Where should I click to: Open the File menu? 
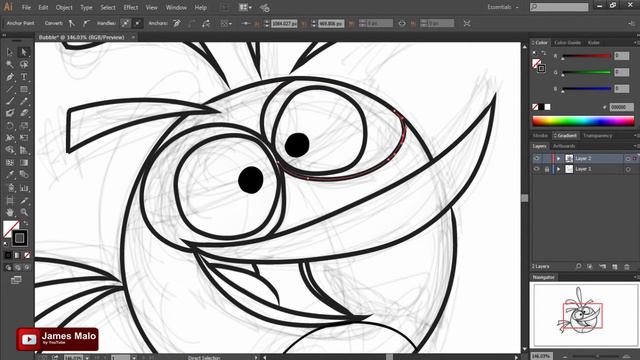point(26,7)
